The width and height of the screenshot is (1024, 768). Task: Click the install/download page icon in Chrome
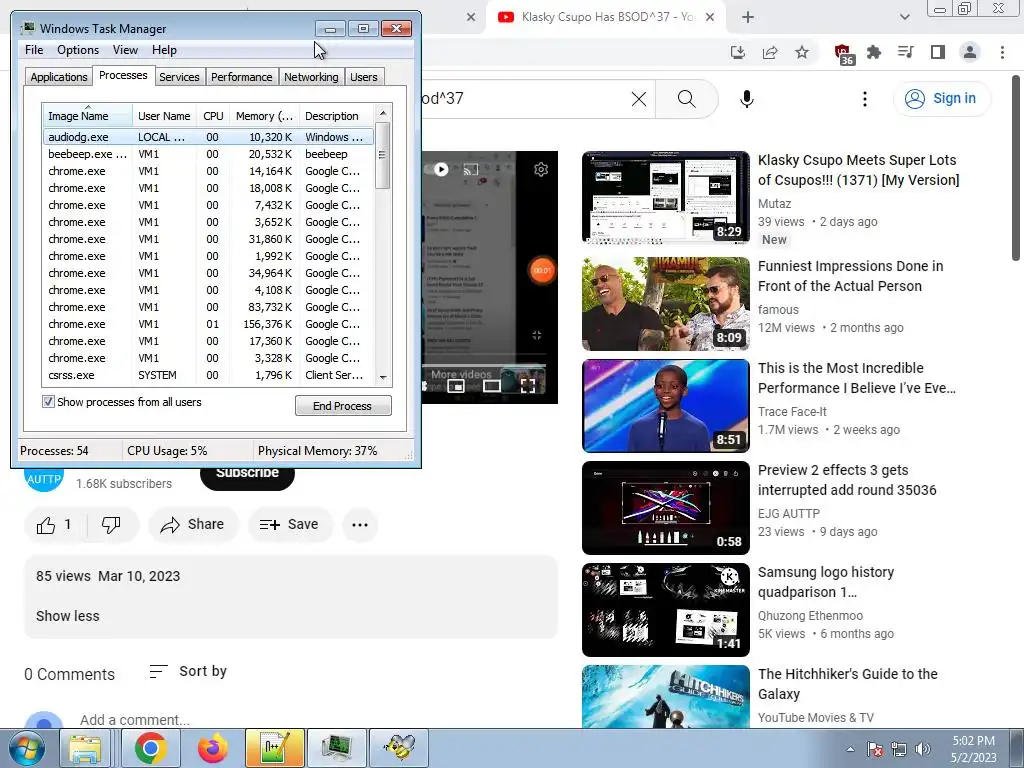[738, 52]
